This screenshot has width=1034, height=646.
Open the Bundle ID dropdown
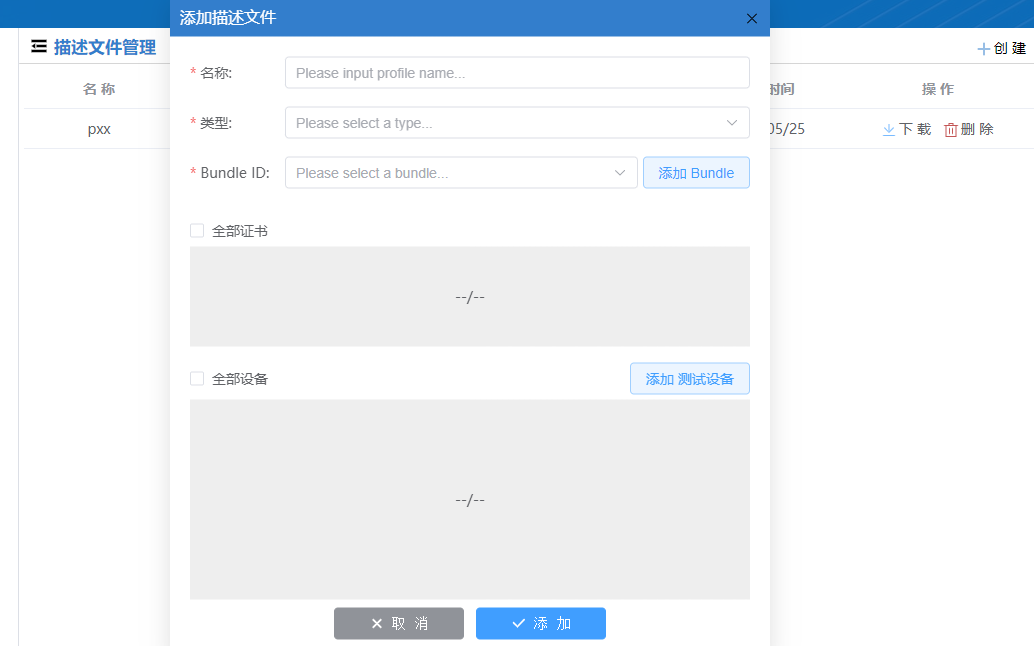coord(460,172)
